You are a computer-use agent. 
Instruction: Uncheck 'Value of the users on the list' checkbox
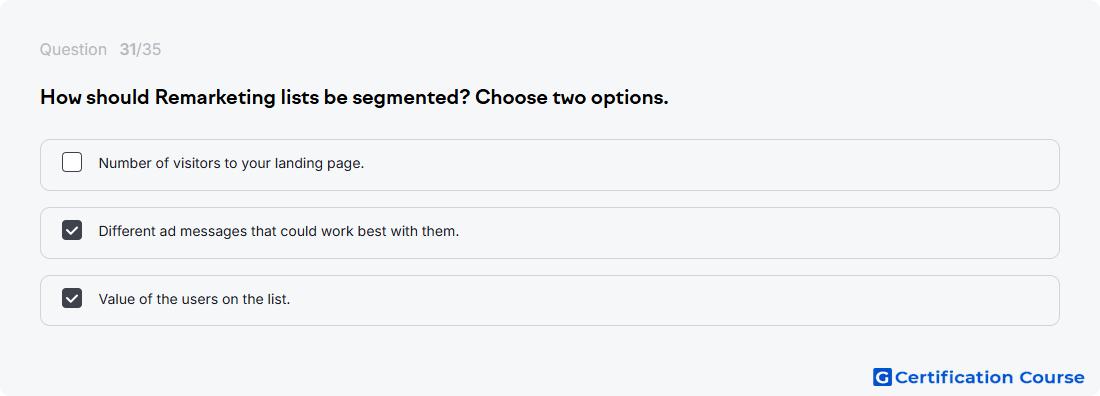72,298
